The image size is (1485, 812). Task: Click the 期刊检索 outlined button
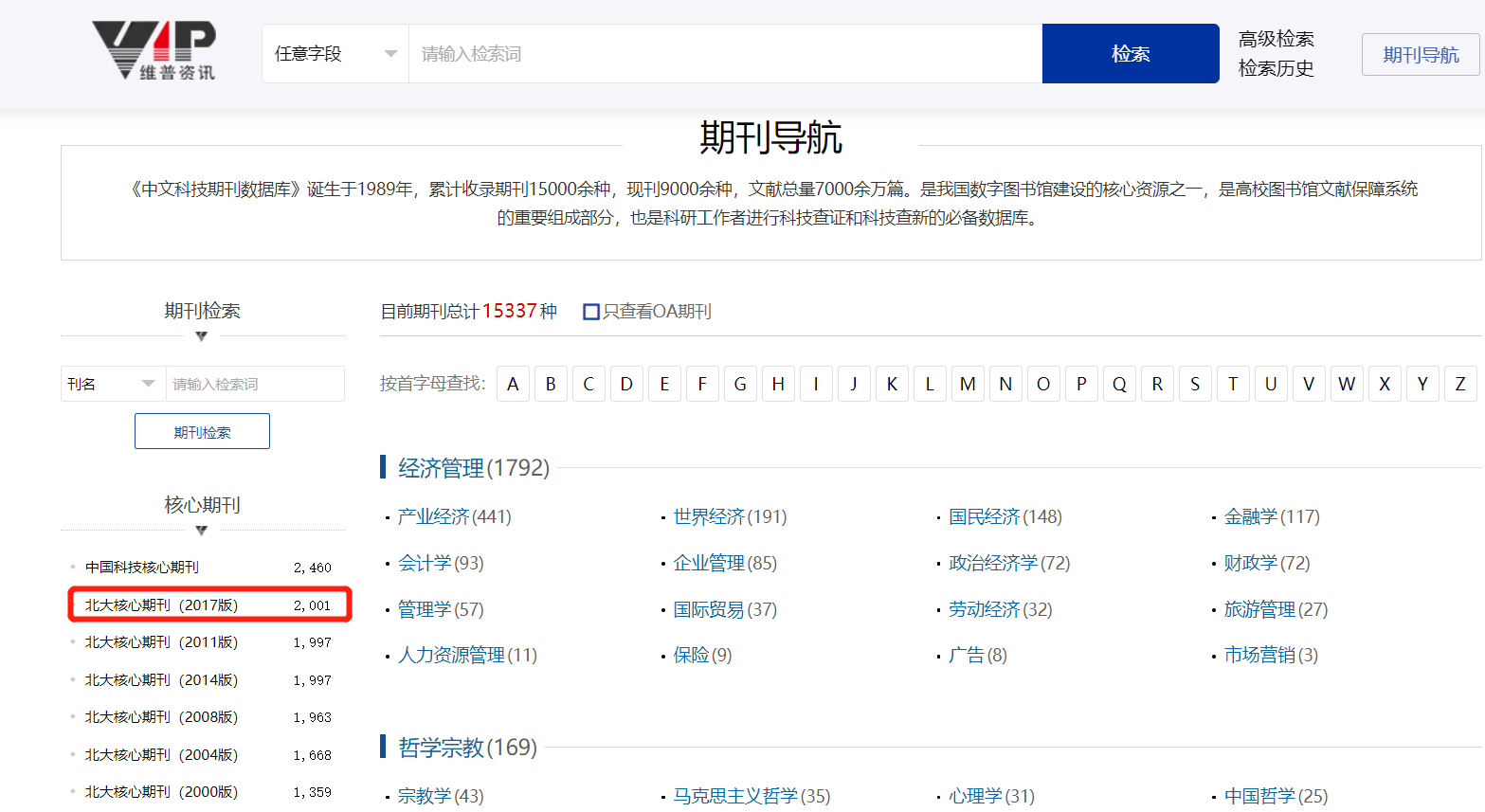tap(202, 431)
